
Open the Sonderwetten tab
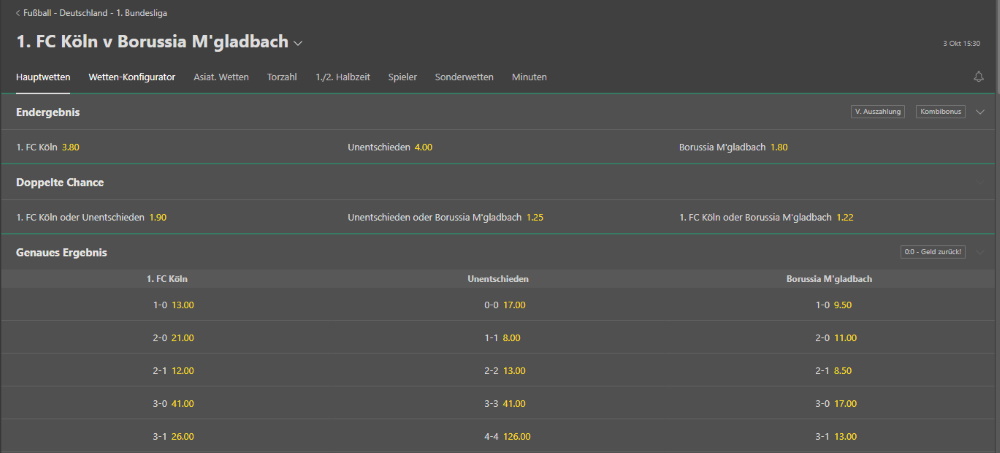464,77
